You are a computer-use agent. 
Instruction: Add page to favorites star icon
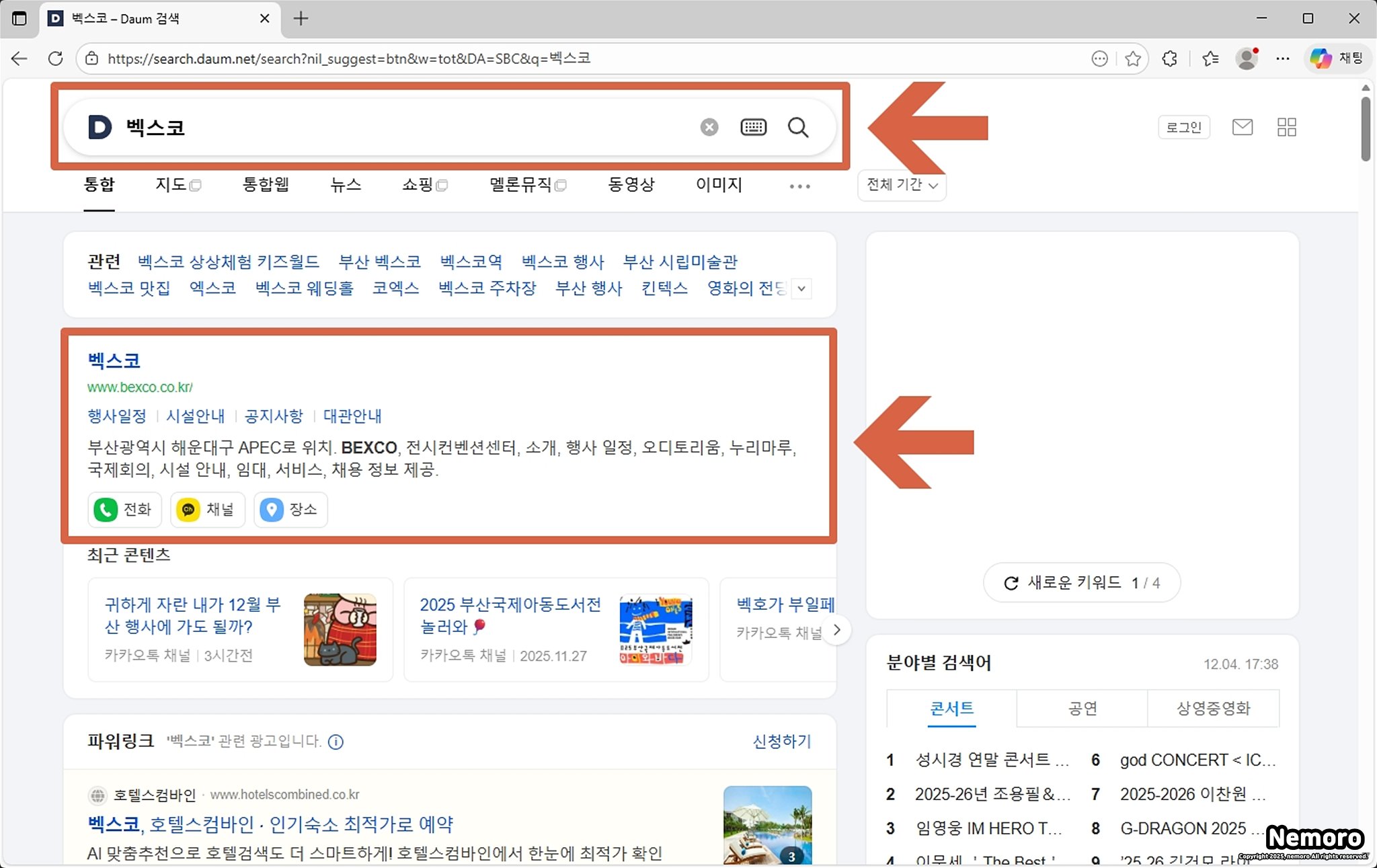point(1133,58)
